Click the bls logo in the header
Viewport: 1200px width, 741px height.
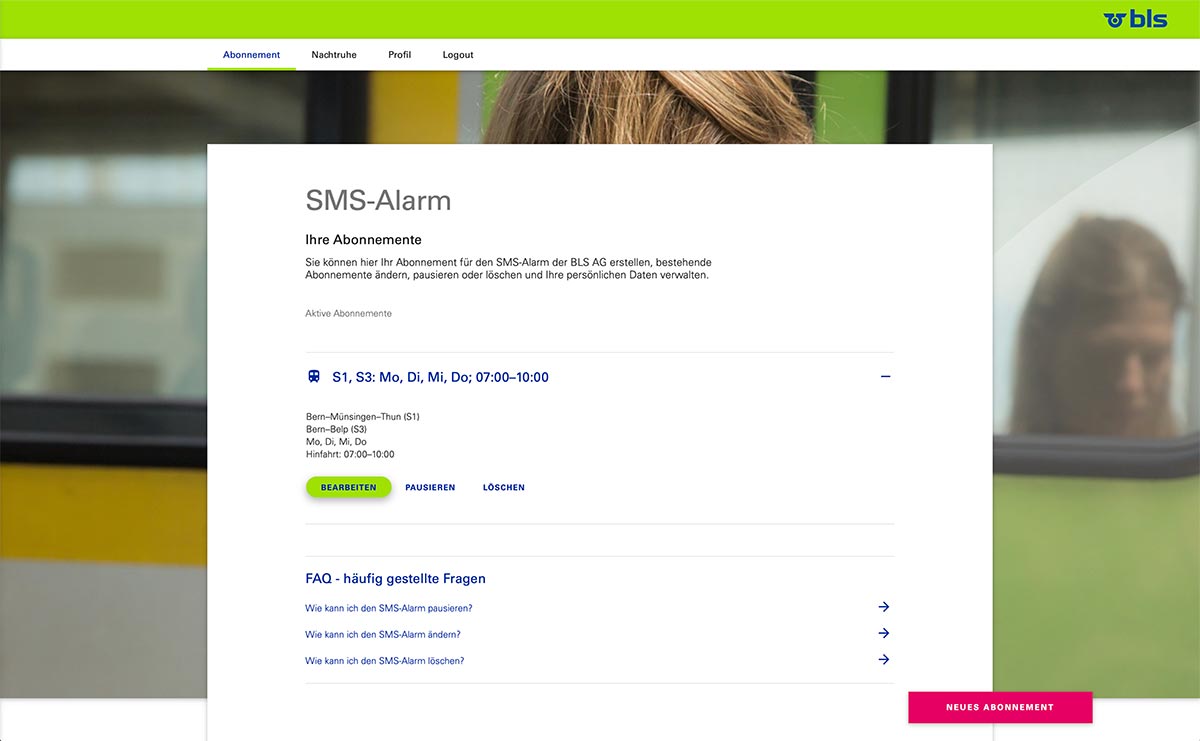tap(1135, 19)
